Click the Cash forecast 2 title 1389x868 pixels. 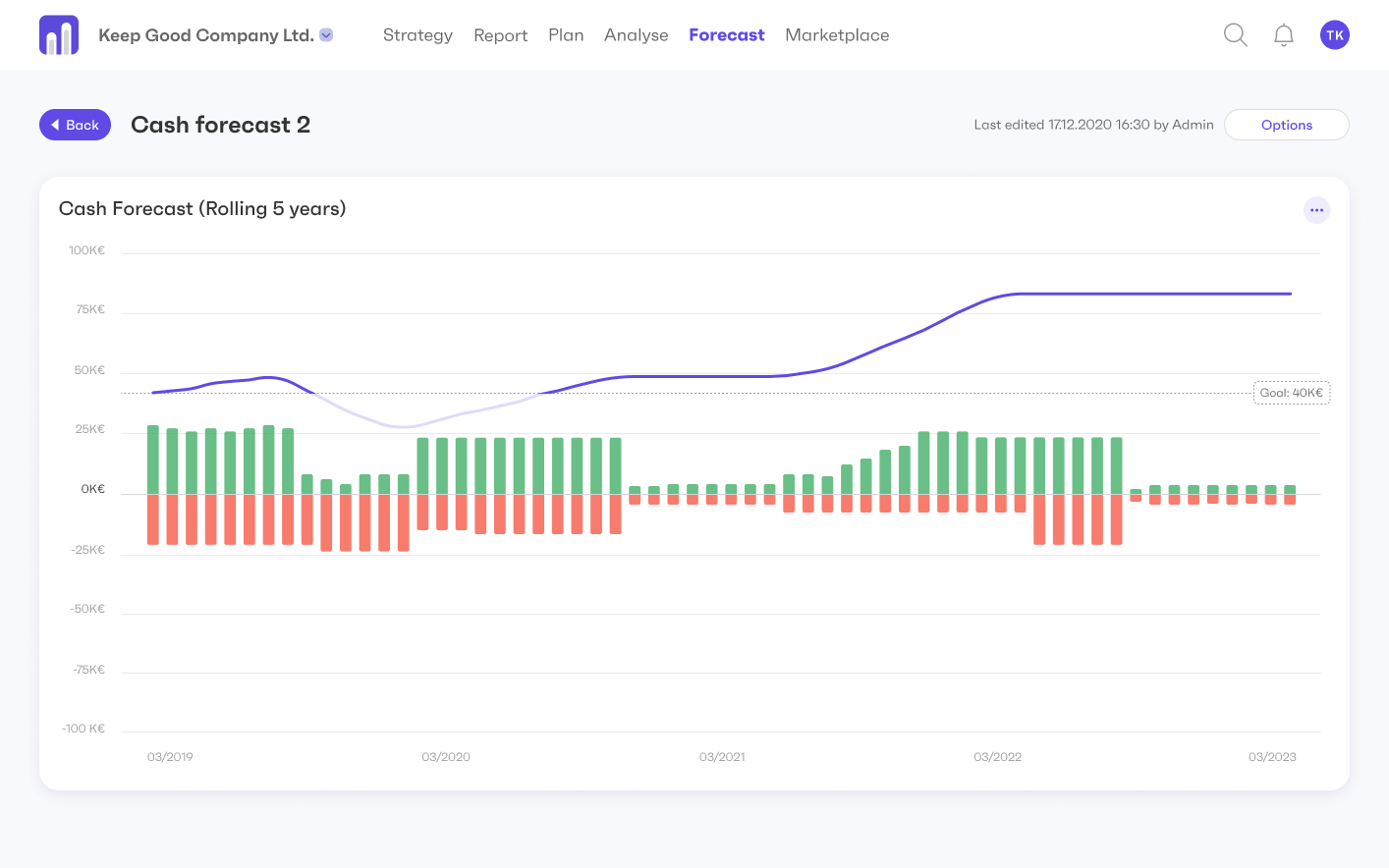[x=221, y=125]
